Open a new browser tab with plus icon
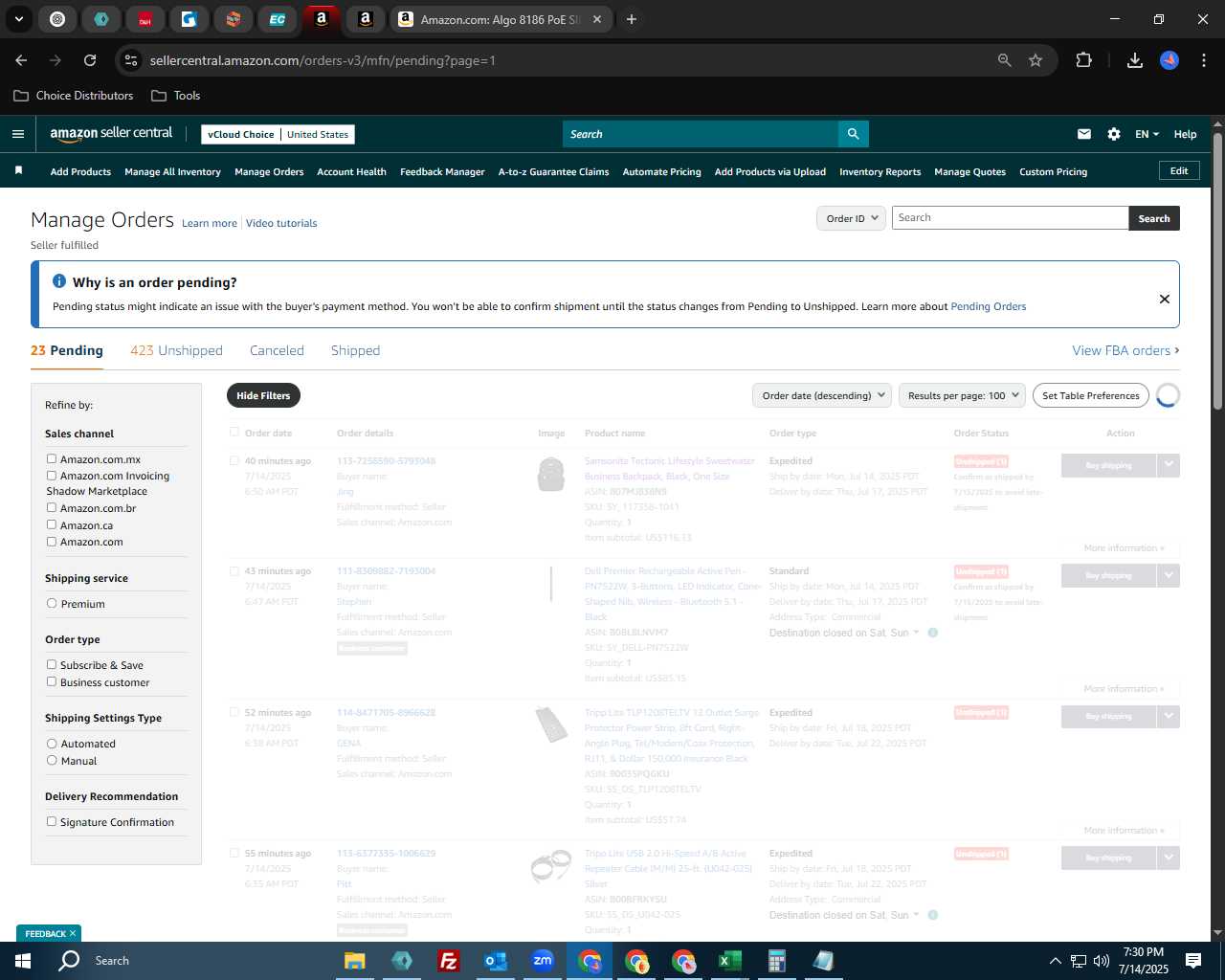Image resolution: width=1225 pixels, height=980 pixels. coord(632,19)
